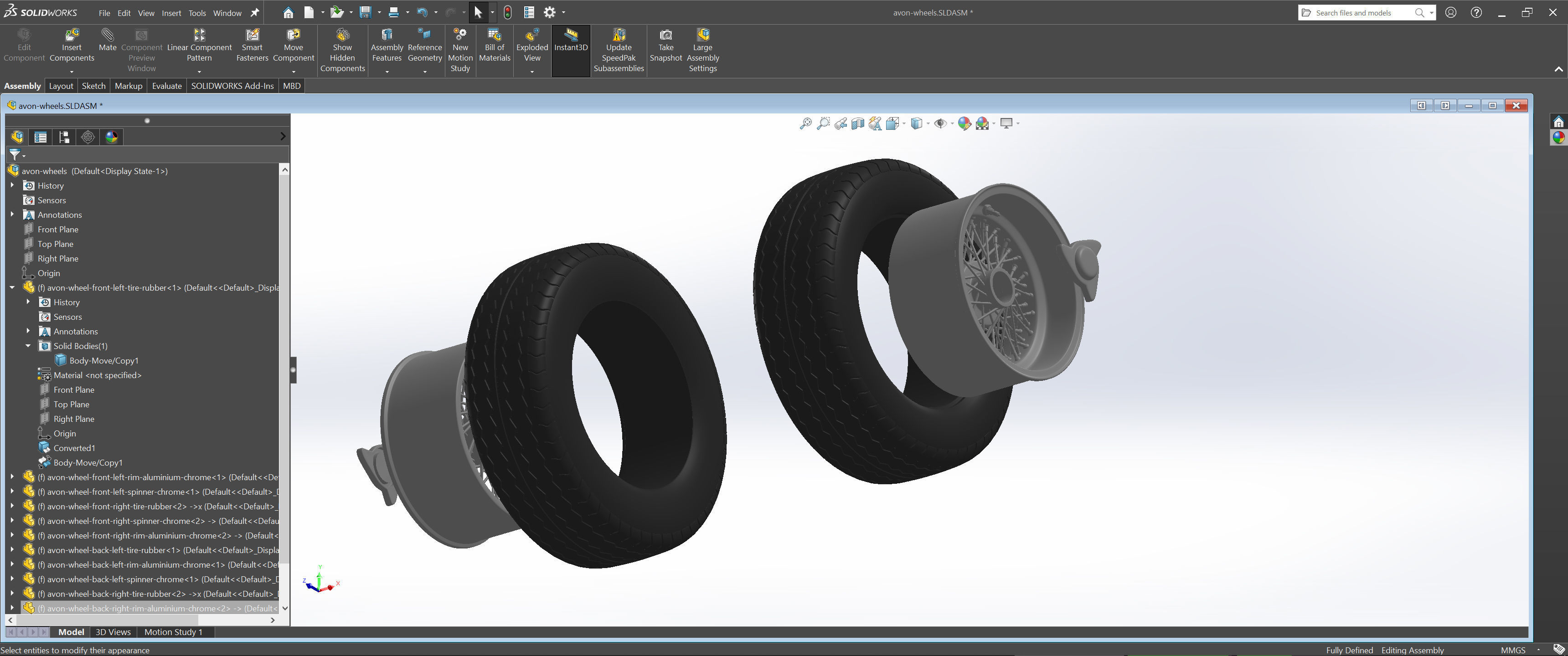1568x656 pixels.
Task: Collapse avon-wheel-front-left-tire-rubber<1> component
Action: point(12,287)
